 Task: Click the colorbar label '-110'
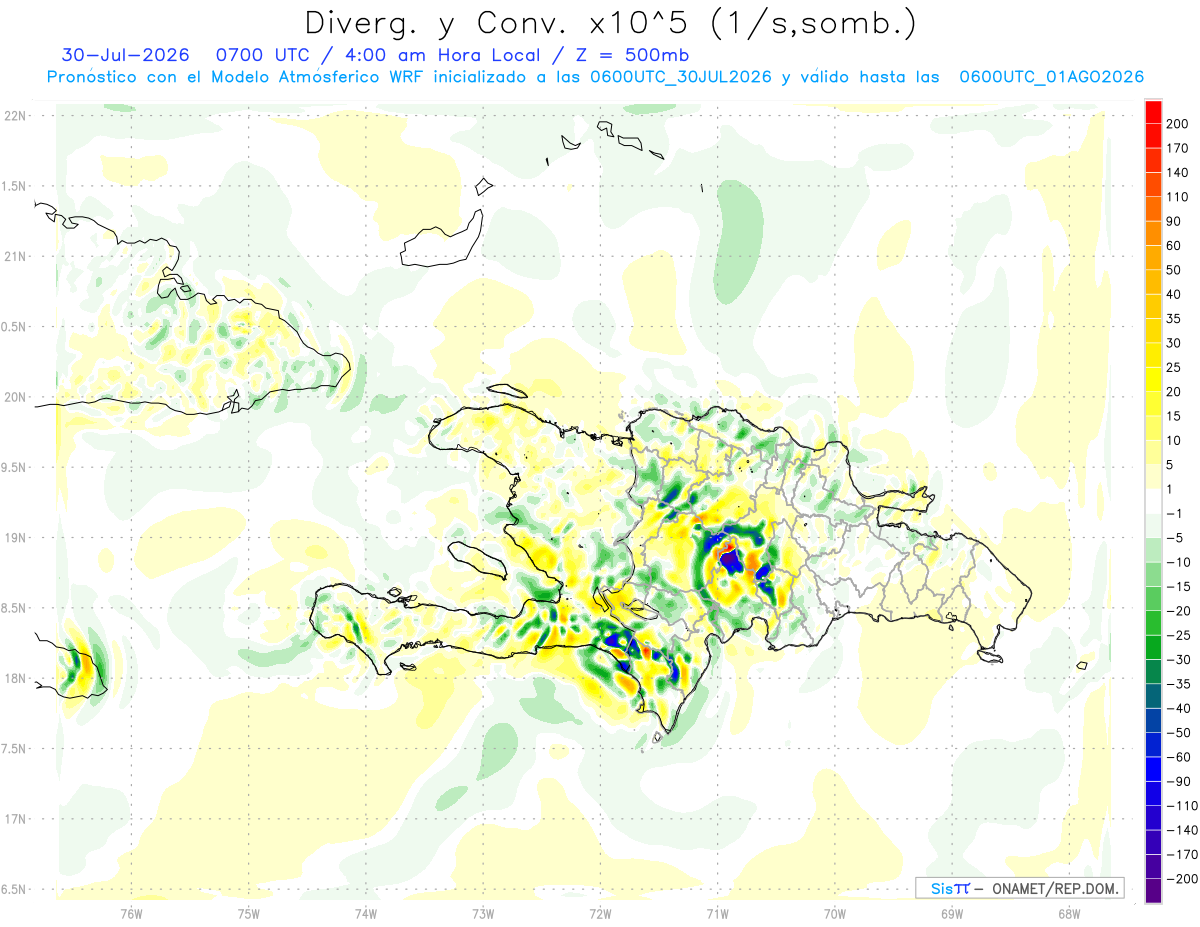1183,806
